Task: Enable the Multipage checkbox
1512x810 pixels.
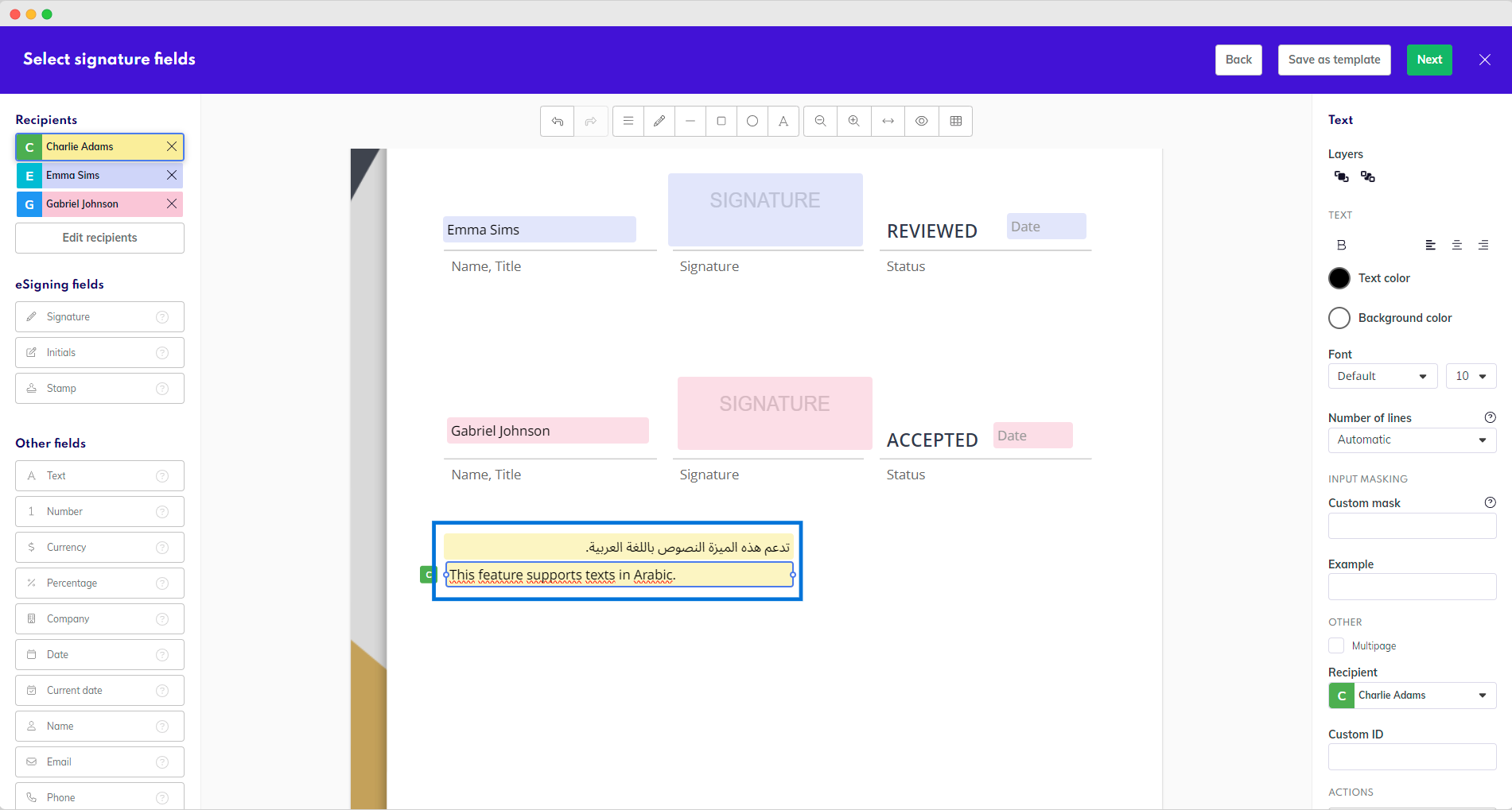Action: pos(1336,645)
